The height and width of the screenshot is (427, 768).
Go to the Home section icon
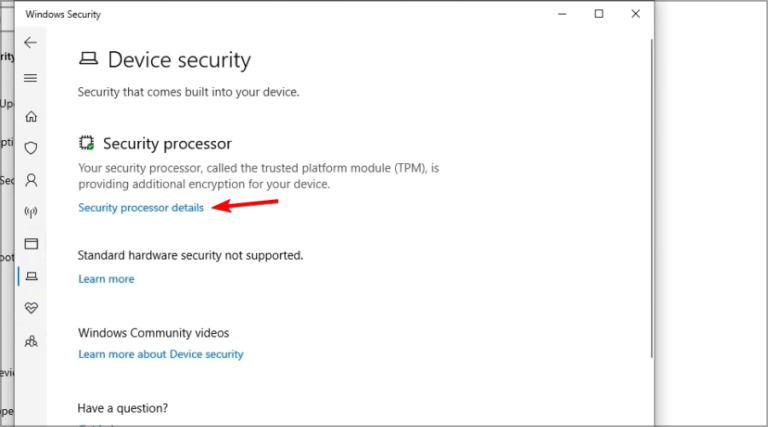[31, 116]
